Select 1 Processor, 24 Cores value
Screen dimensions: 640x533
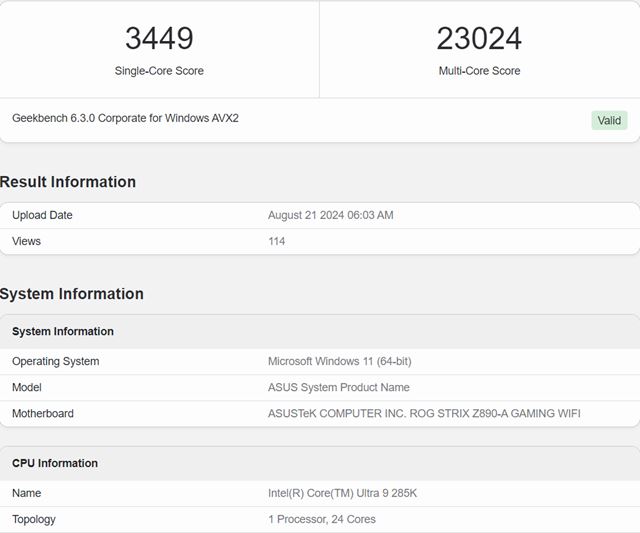pyautogui.click(x=322, y=519)
